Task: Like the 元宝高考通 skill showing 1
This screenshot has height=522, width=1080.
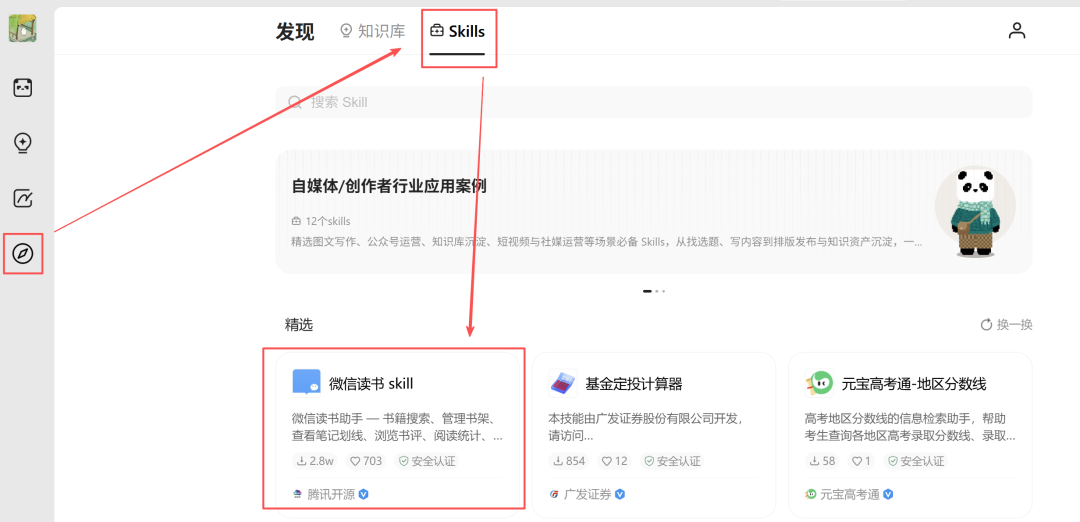Action: click(862, 461)
